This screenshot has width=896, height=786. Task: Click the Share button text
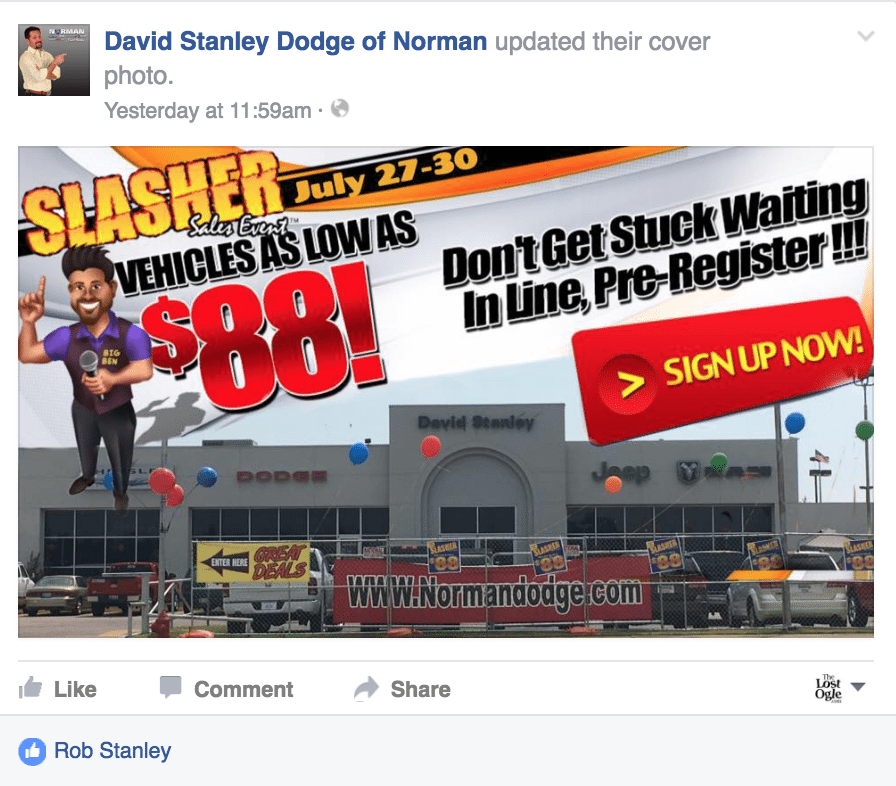coord(421,689)
